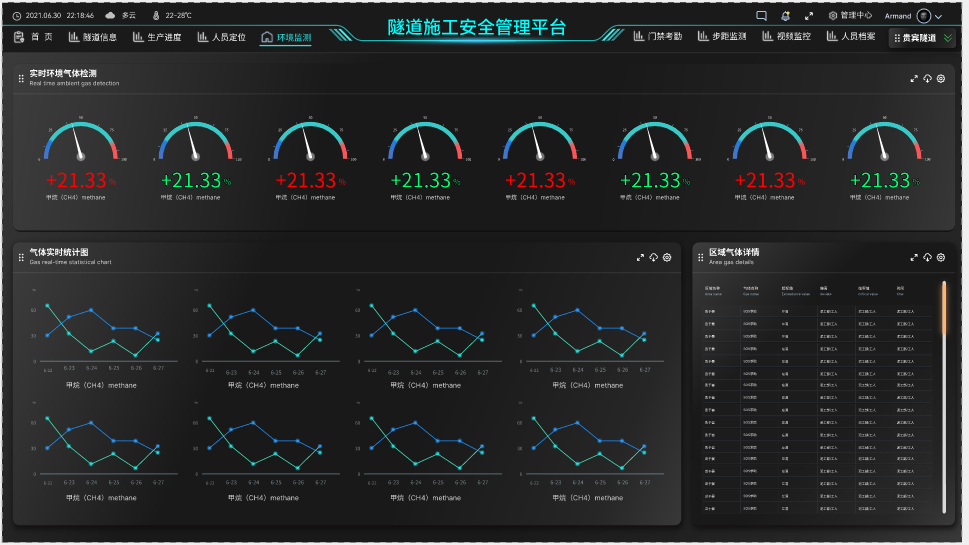The image size is (969, 545).
Task: Navigate to the 首页 home page
Action: tap(34, 37)
